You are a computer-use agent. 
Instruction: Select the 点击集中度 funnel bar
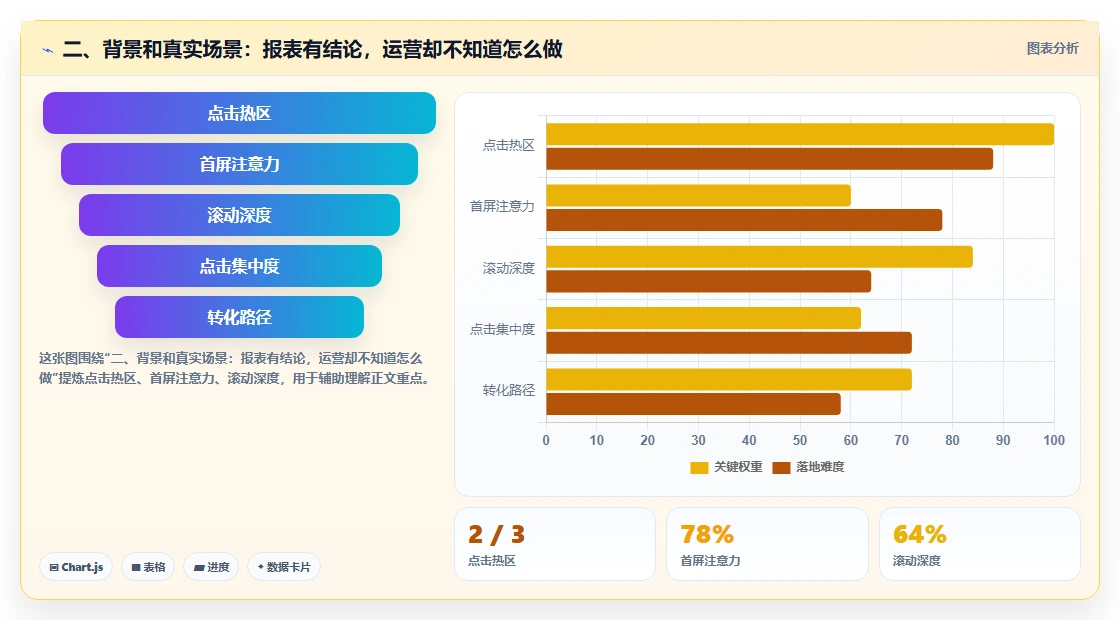click(239, 266)
